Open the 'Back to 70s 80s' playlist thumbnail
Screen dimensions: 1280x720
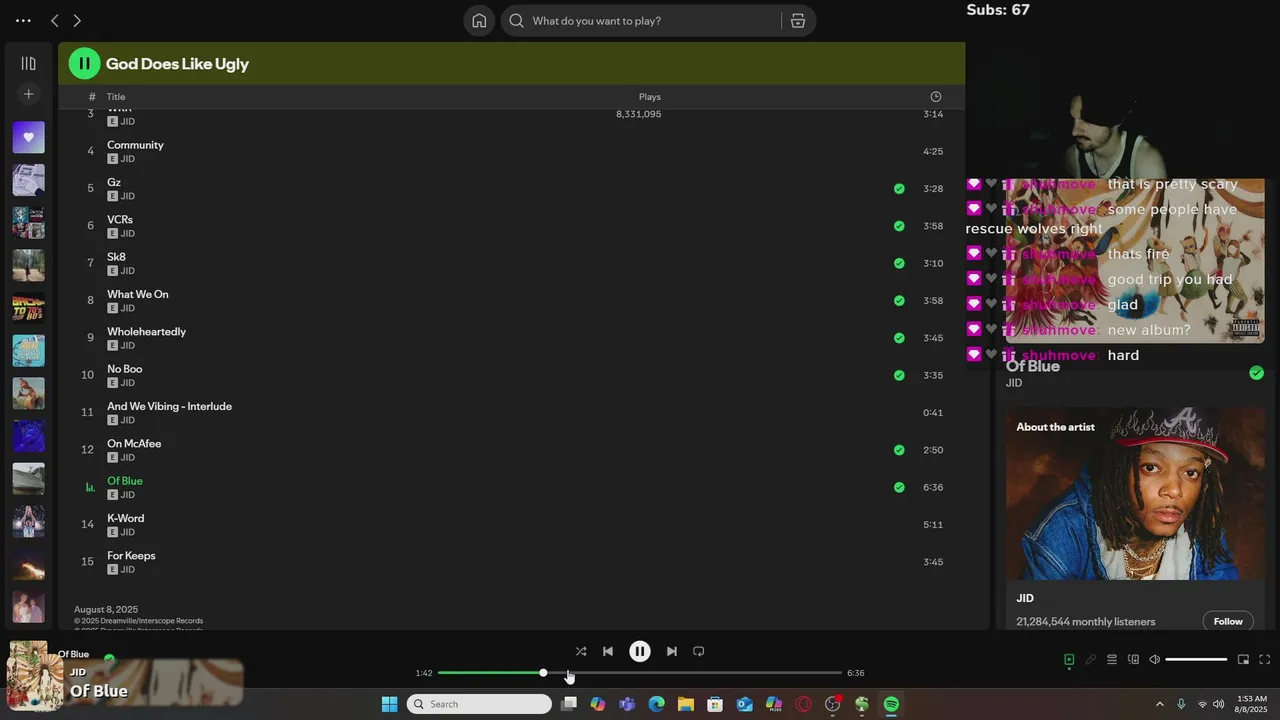click(28, 308)
